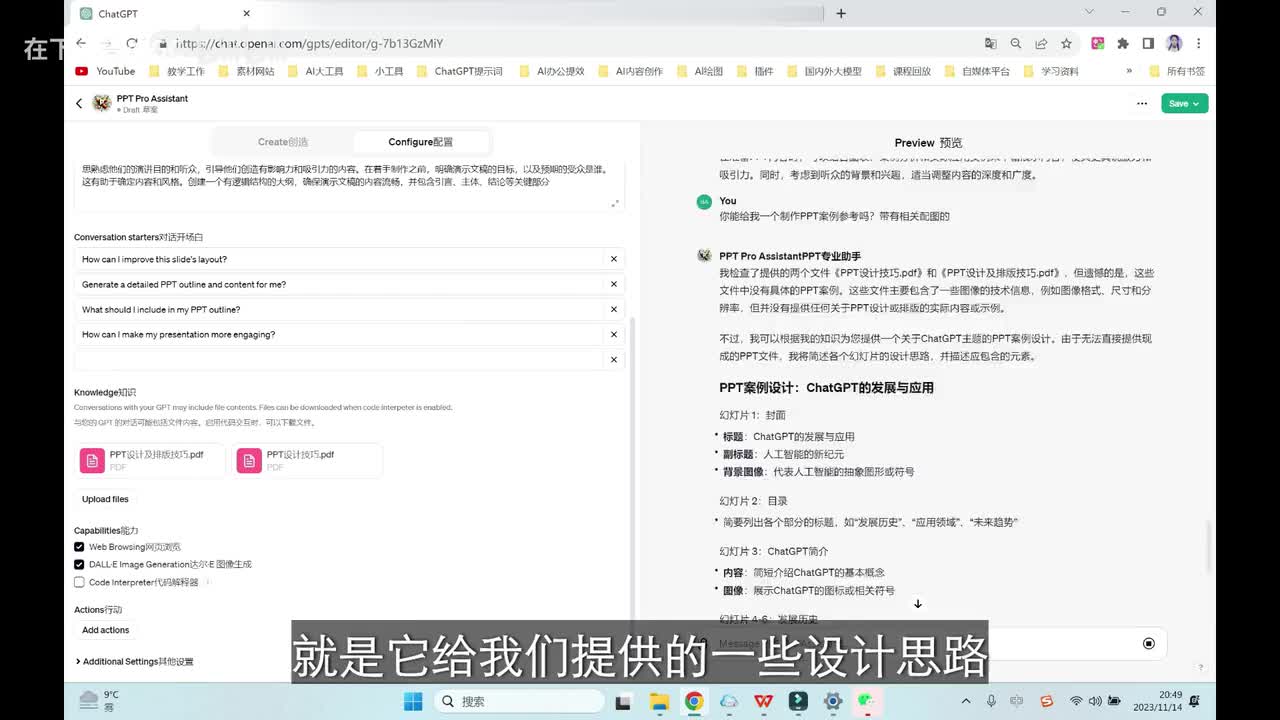Viewport: 1280px width, 720px height.
Task: Click the stop generating button in message box
Action: click(1148, 643)
